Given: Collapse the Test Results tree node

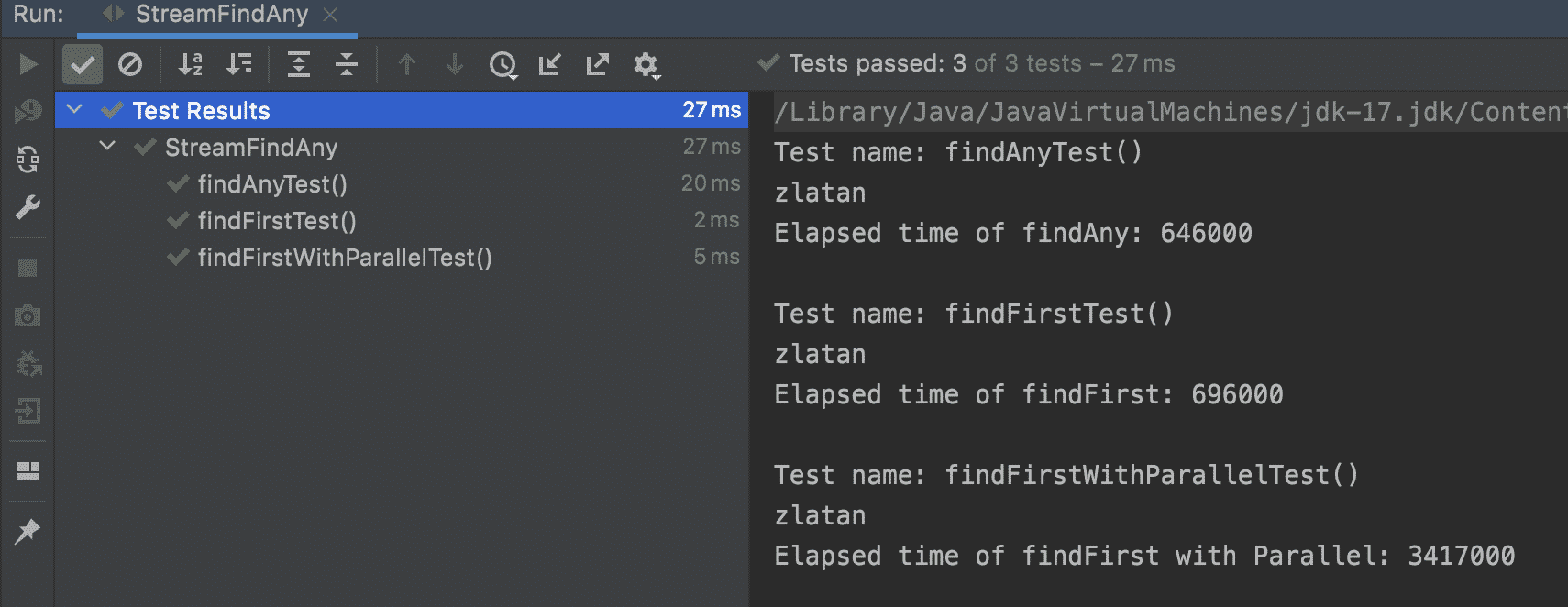Looking at the screenshot, I should 75,109.
